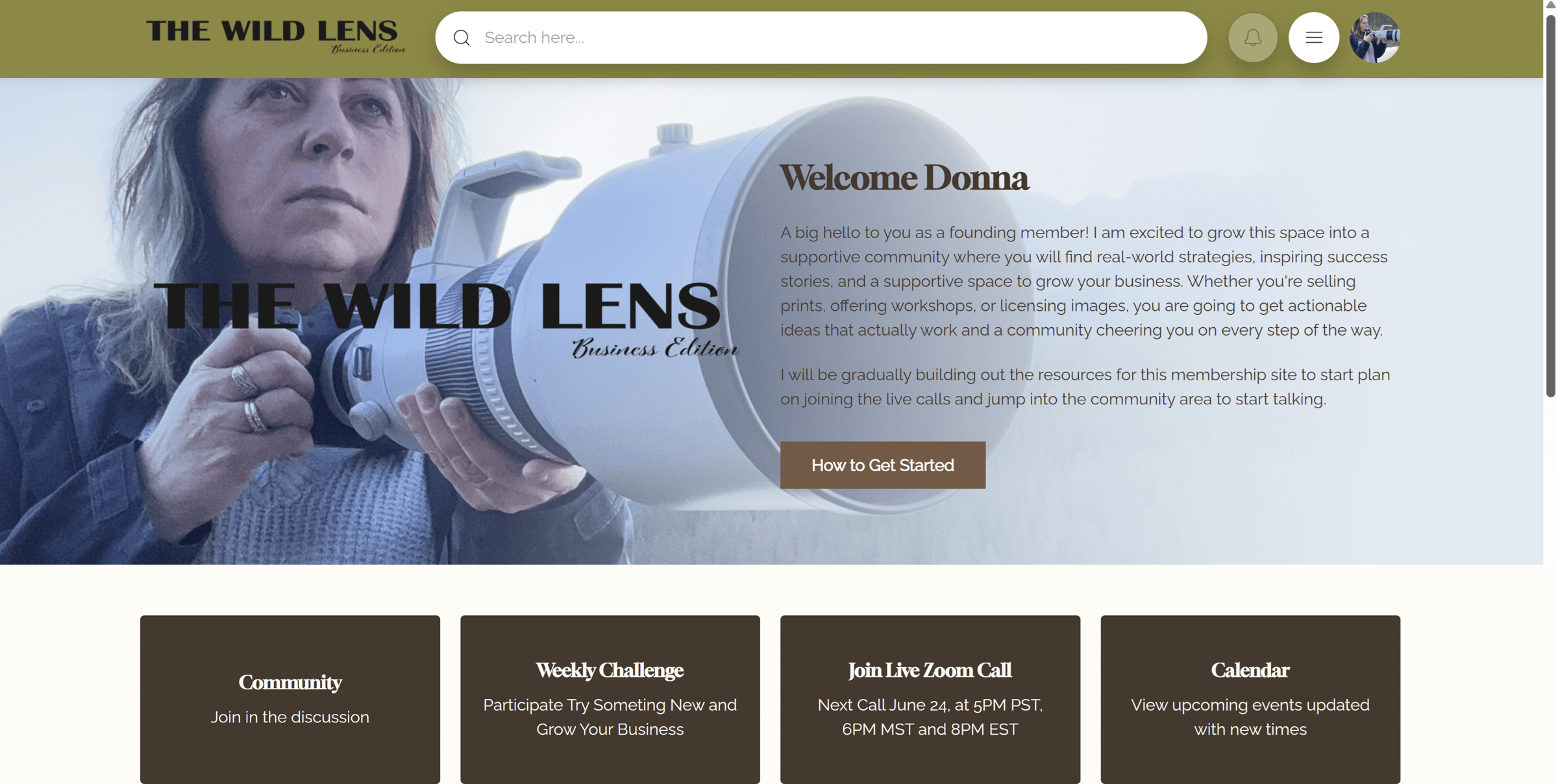Open the hamburger menu icon

(1313, 38)
